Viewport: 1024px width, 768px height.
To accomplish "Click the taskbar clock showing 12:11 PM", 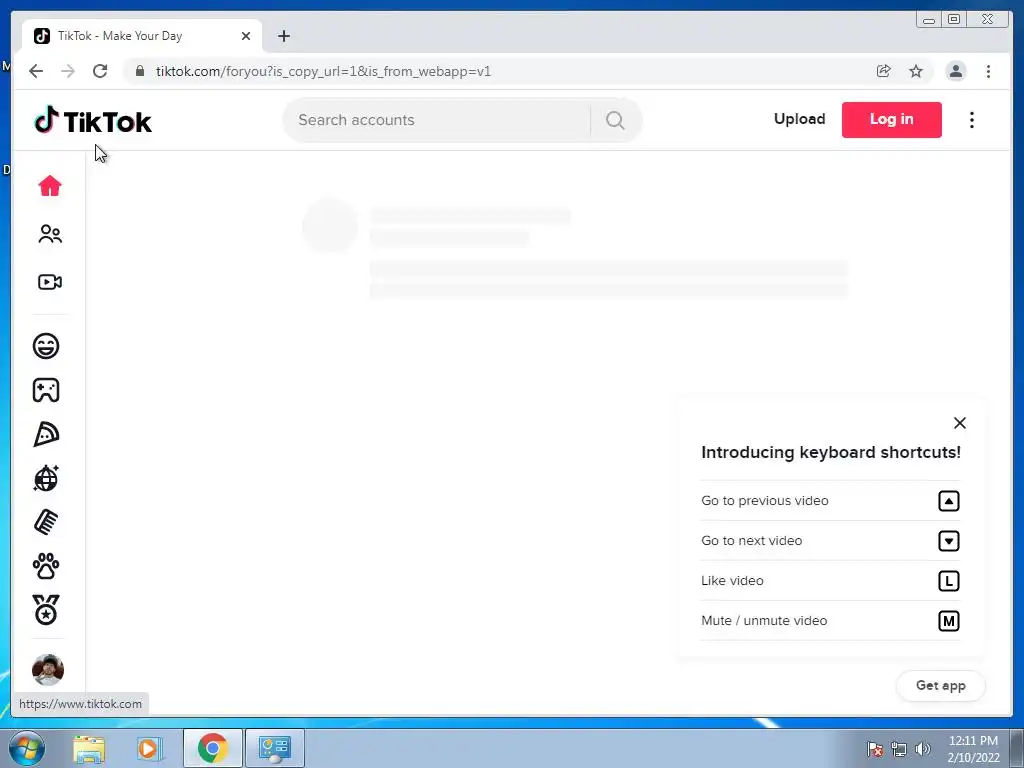I will tap(973, 749).
